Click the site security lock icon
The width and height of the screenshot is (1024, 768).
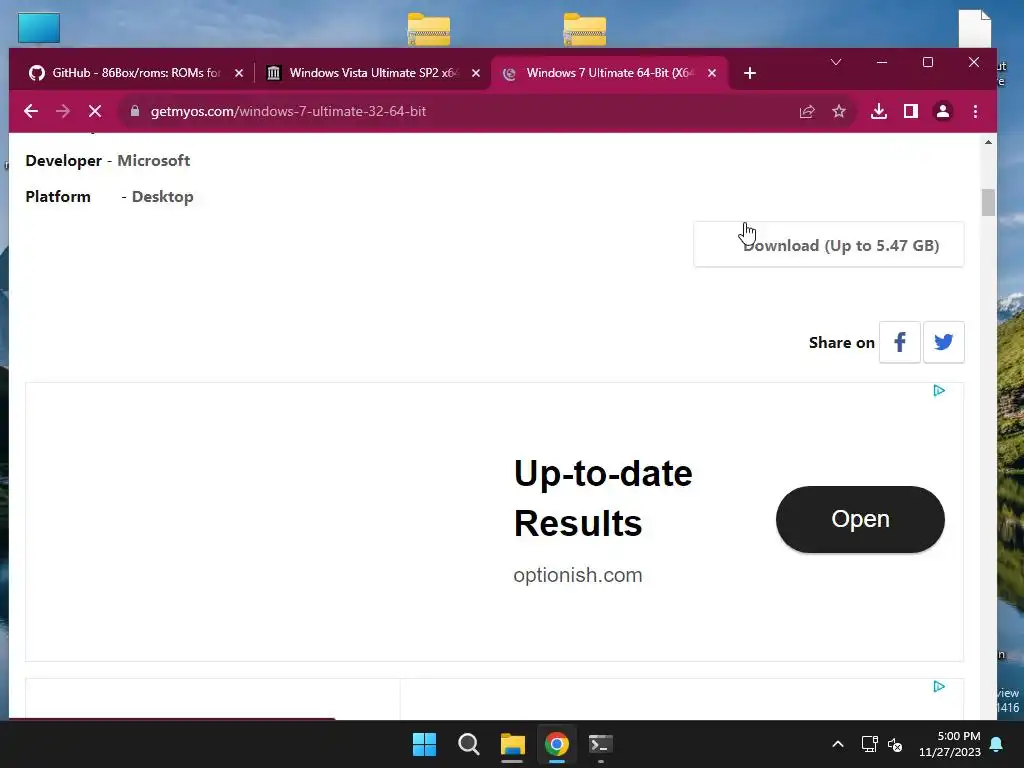(x=135, y=111)
